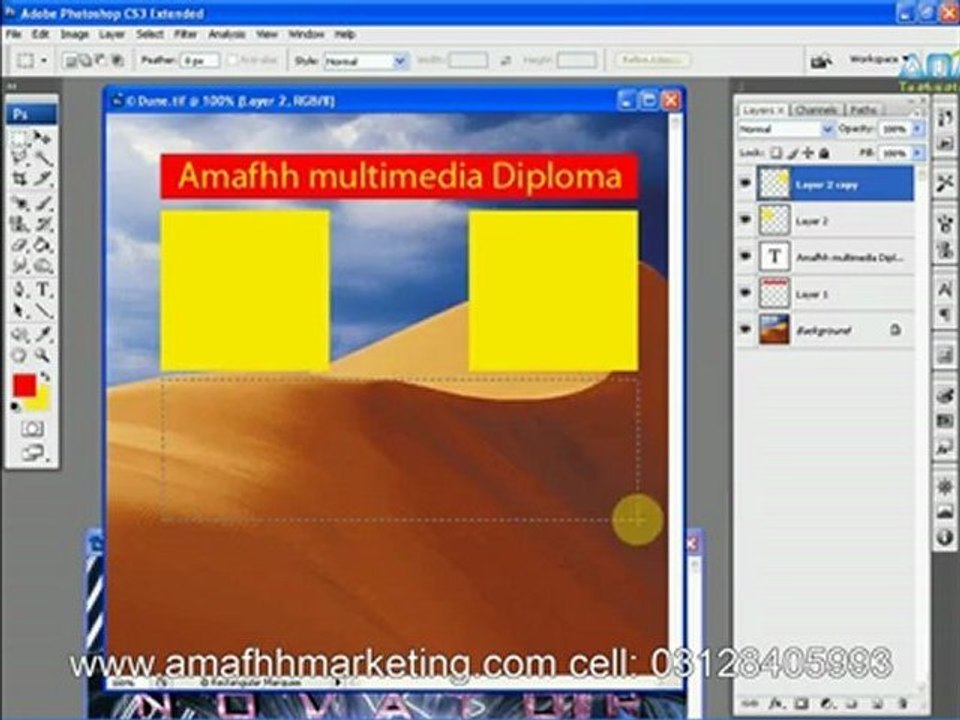Open the File menu
The image size is (960, 720).
[x=13, y=34]
